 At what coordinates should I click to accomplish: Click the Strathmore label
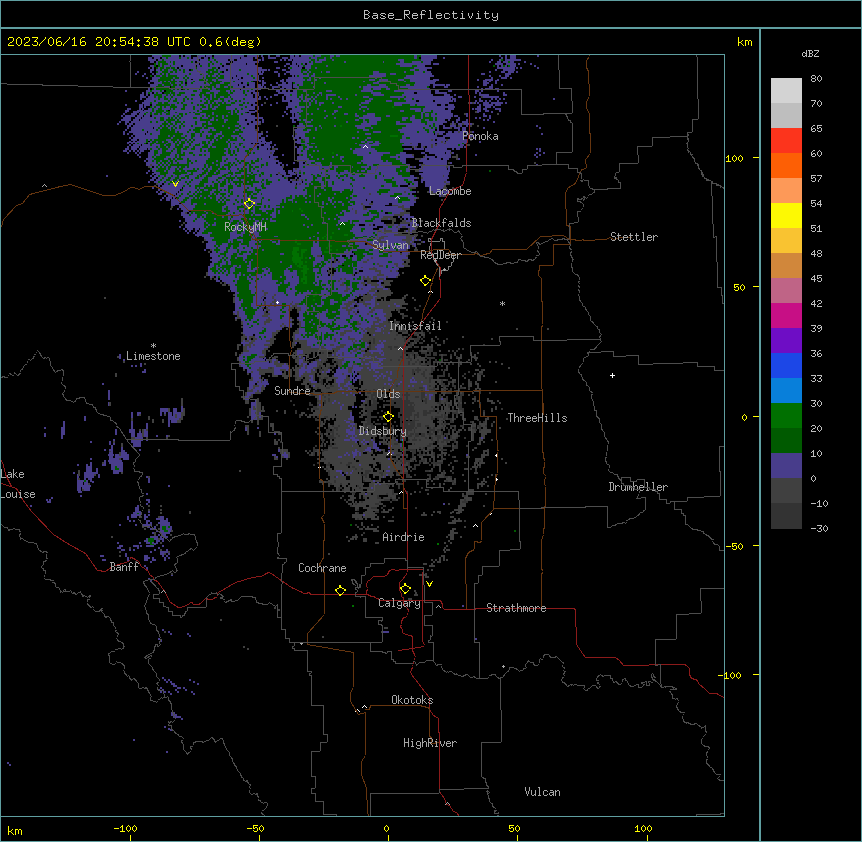pos(516,608)
